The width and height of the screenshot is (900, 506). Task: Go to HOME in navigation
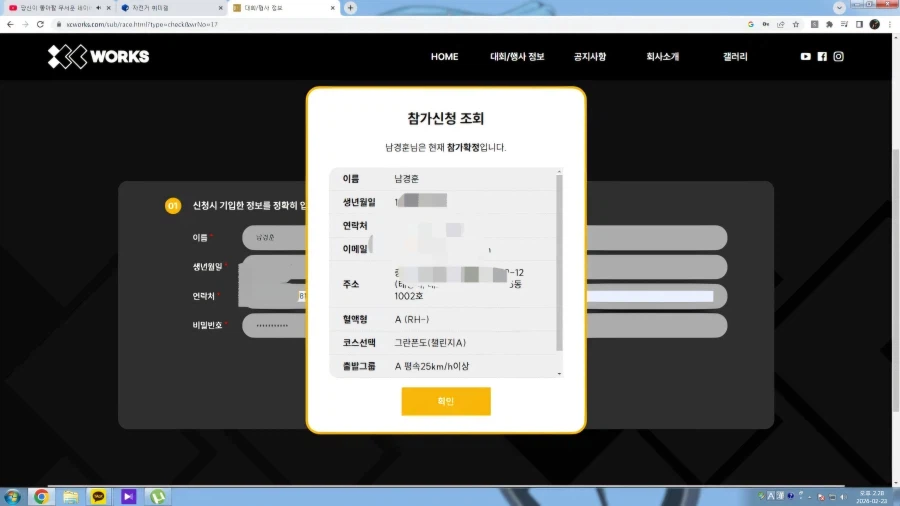[x=444, y=57]
